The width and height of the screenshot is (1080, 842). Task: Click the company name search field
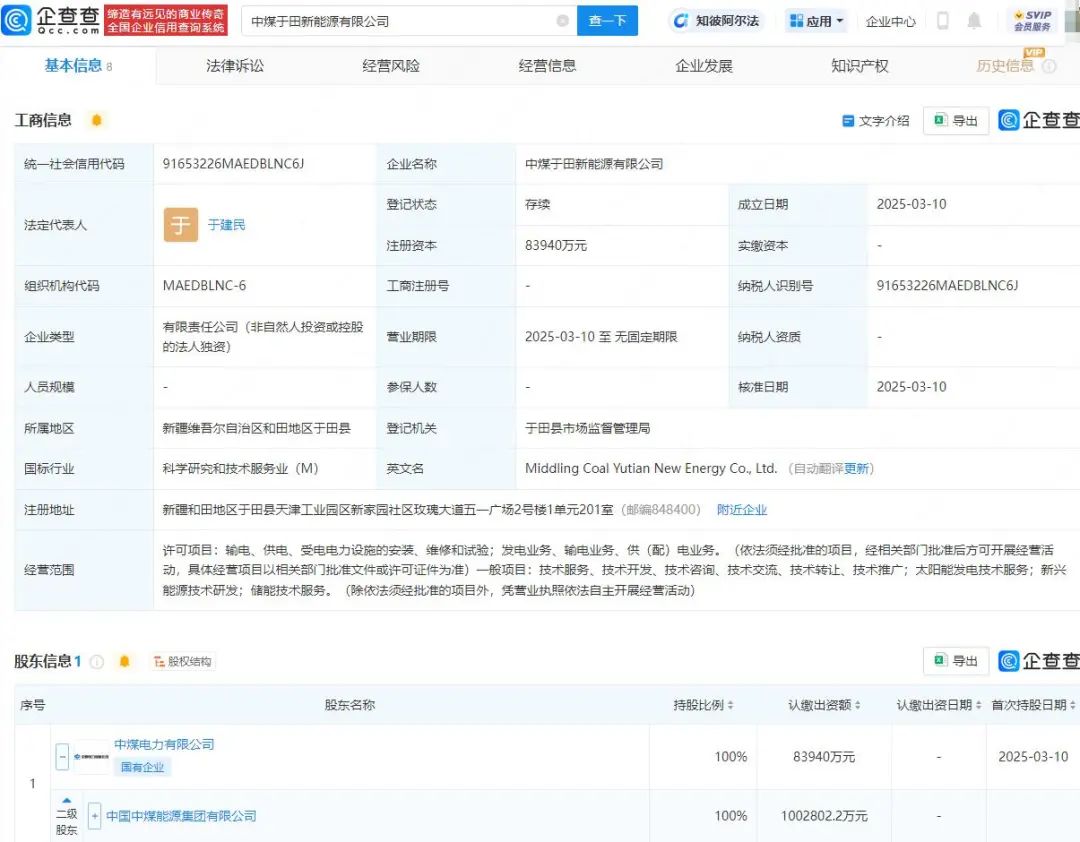(x=400, y=21)
